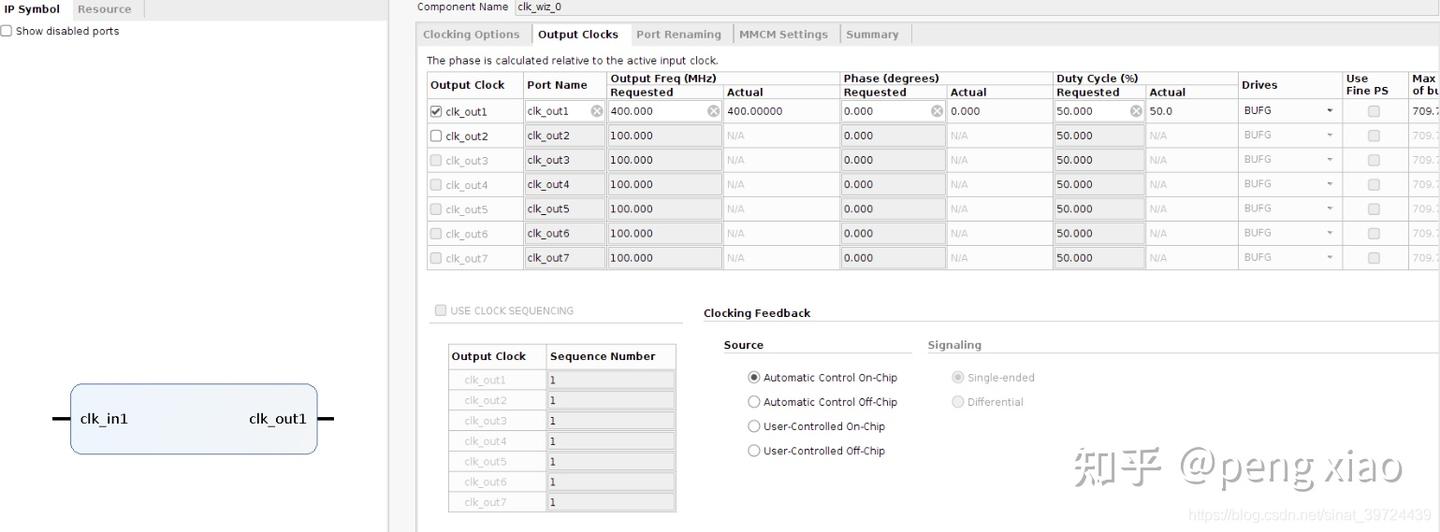This screenshot has width=1440, height=532.
Task: Clear the clk_out1 port name field
Action: 597,111
